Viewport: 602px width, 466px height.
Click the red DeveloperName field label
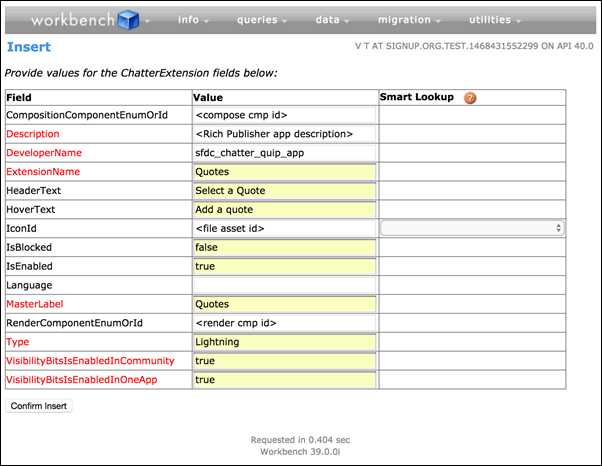[44, 153]
